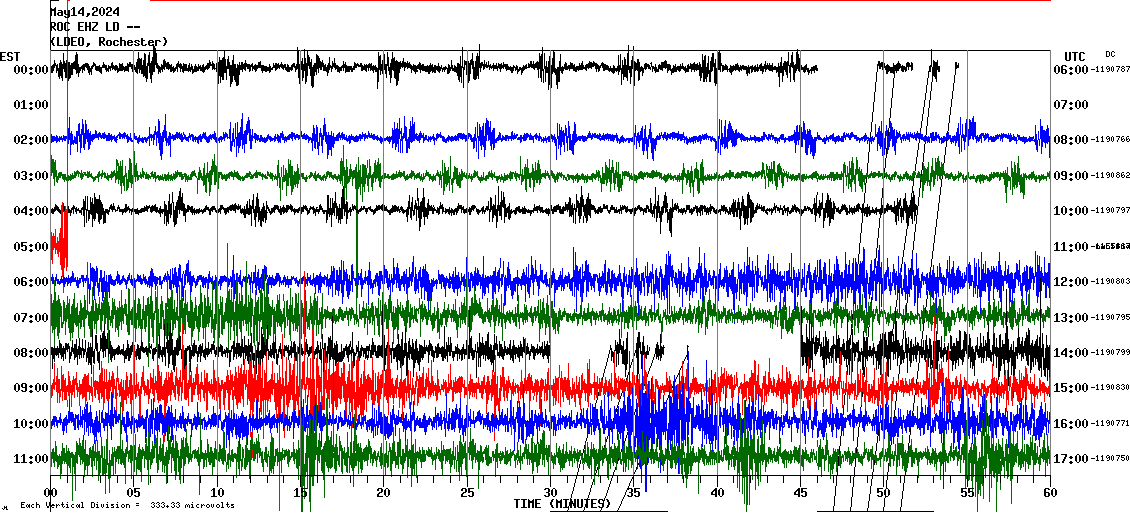The image size is (1130, 519).
Task: Click the 60 minute tick label
Action: [1049, 493]
